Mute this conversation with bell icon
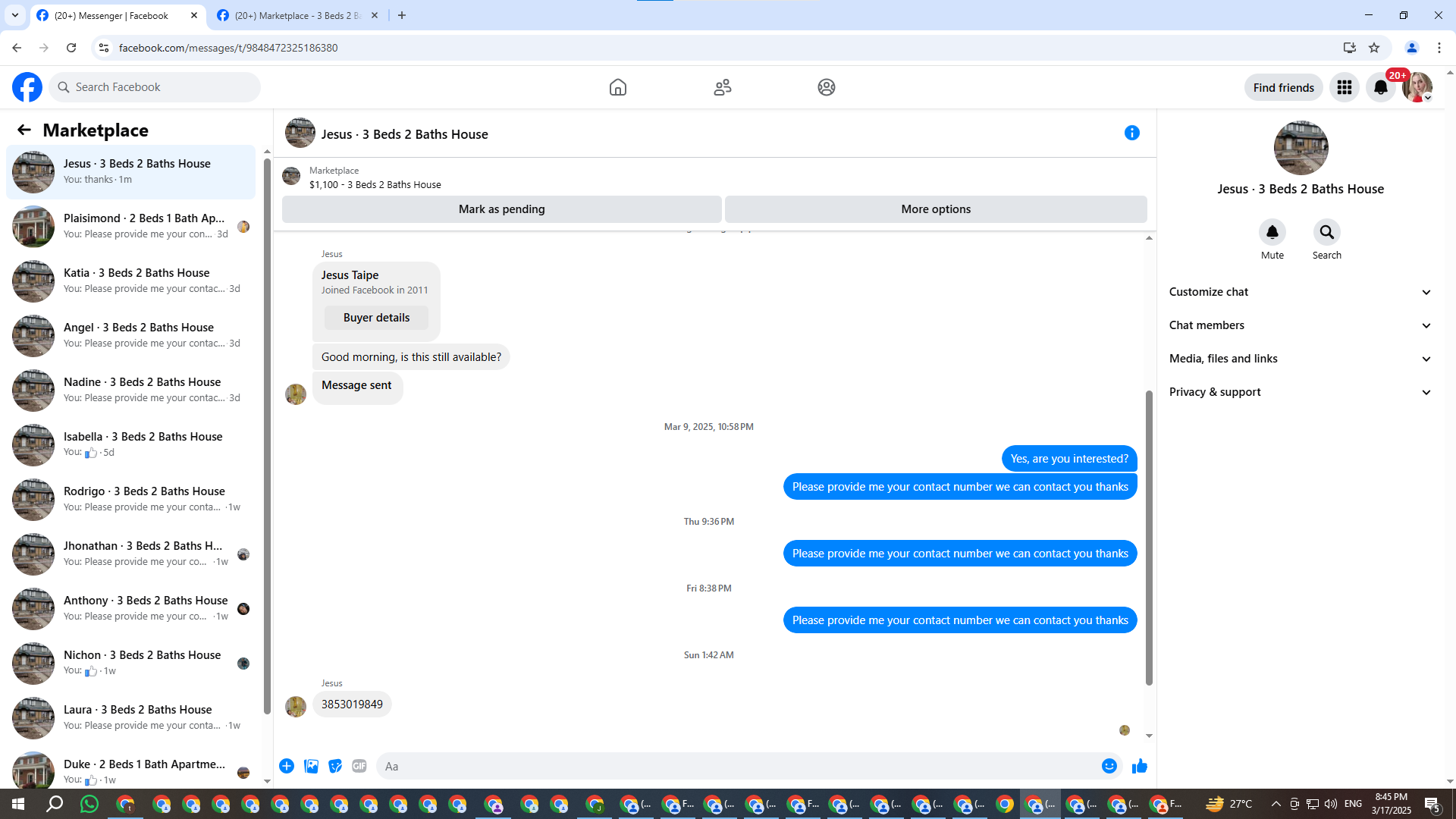Image resolution: width=1456 pixels, height=819 pixels. click(x=1272, y=232)
